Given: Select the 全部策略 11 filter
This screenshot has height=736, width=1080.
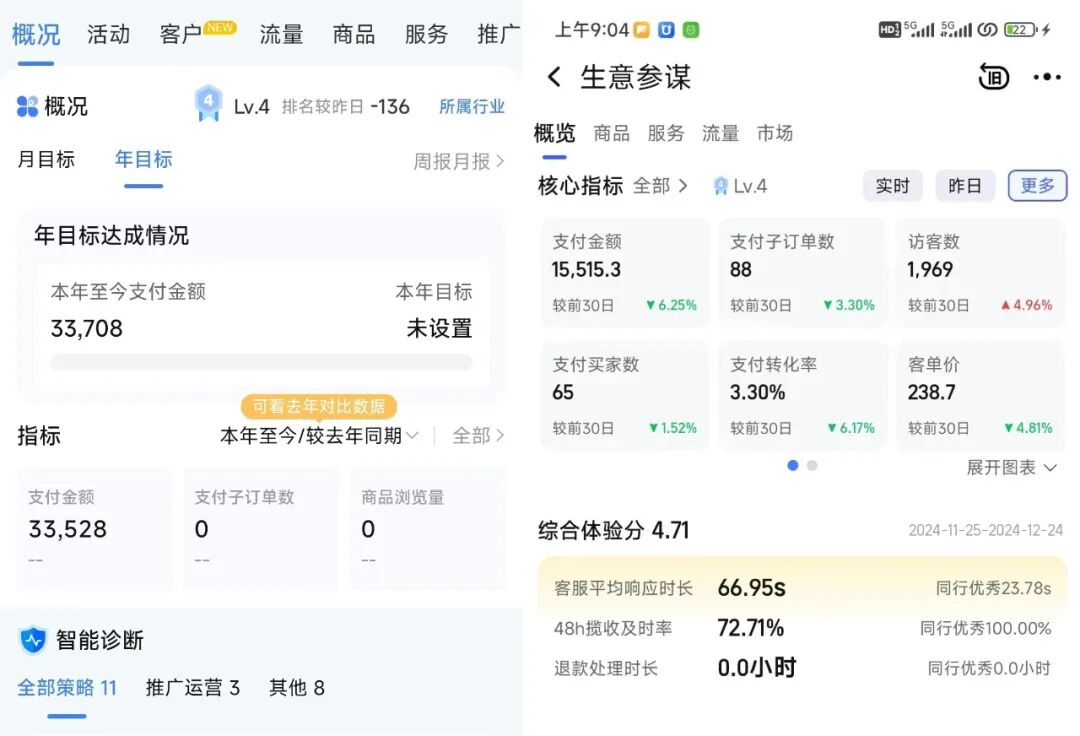Looking at the screenshot, I should click(x=67, y=687).
